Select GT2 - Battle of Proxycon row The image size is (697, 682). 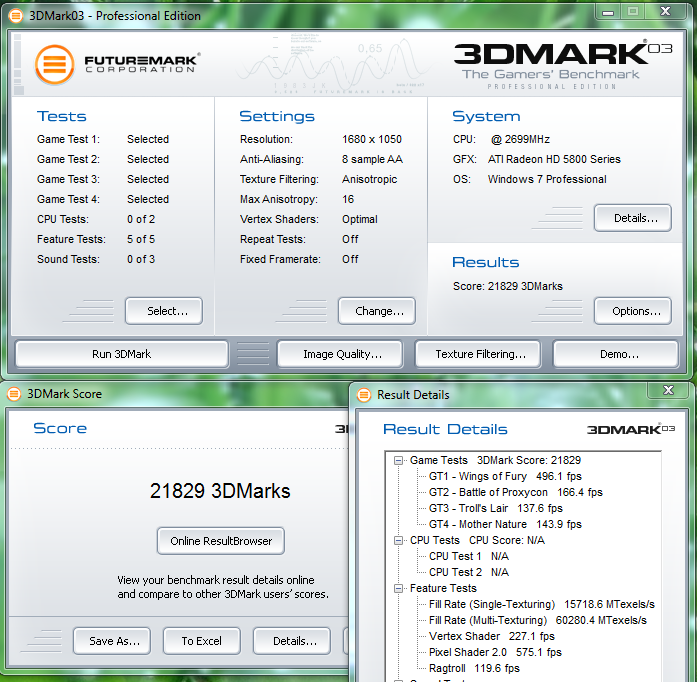(x=516, y=493)
